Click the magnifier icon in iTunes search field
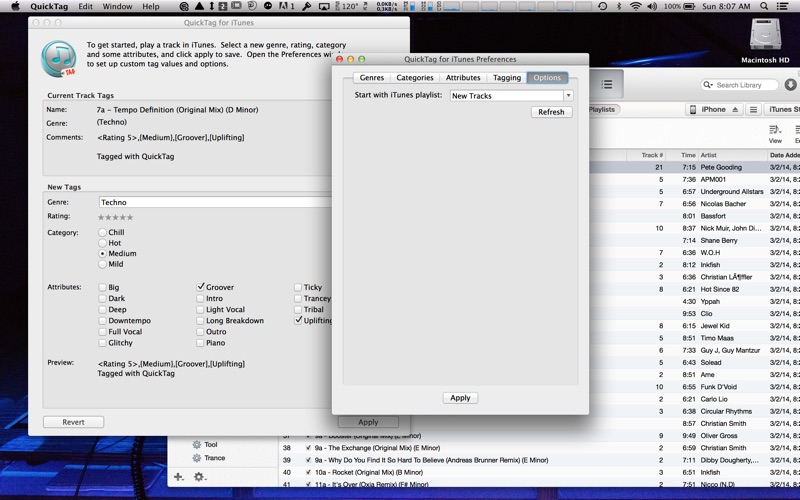The height and width of the screenshot is (500, 800). coord(709,85)
